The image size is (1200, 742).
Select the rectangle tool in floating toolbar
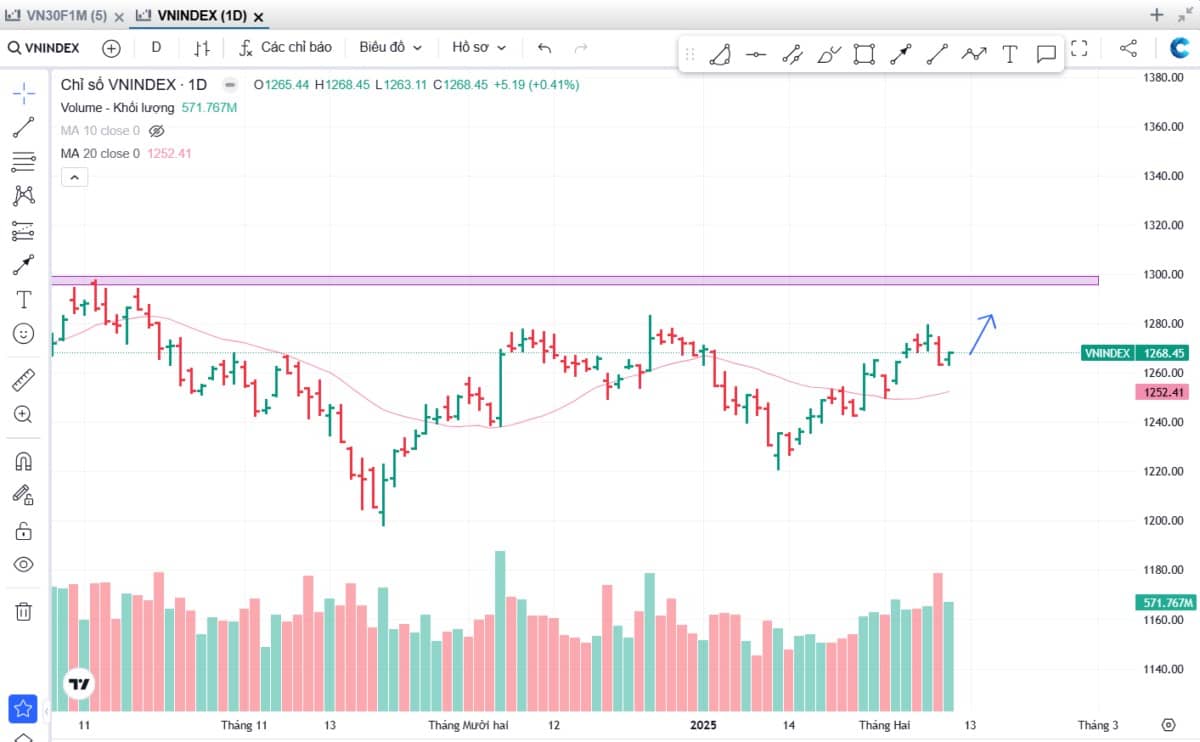tap(864, 55)
